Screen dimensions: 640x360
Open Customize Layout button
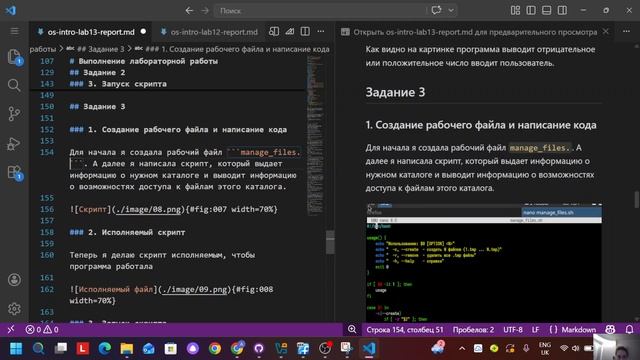coord(515,11)
